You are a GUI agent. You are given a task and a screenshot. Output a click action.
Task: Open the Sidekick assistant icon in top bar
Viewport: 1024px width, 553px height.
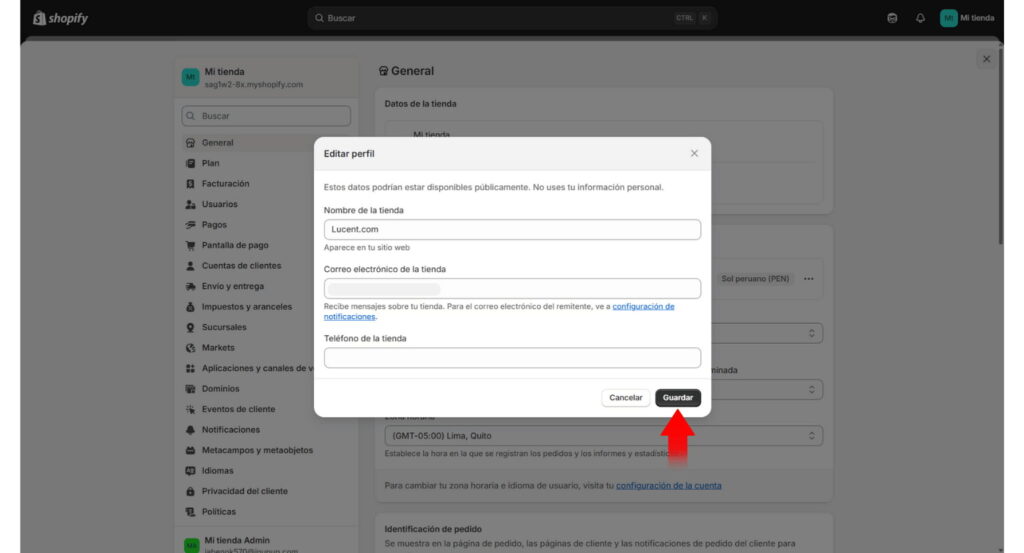pyautogui.click(x=892, y=18)
